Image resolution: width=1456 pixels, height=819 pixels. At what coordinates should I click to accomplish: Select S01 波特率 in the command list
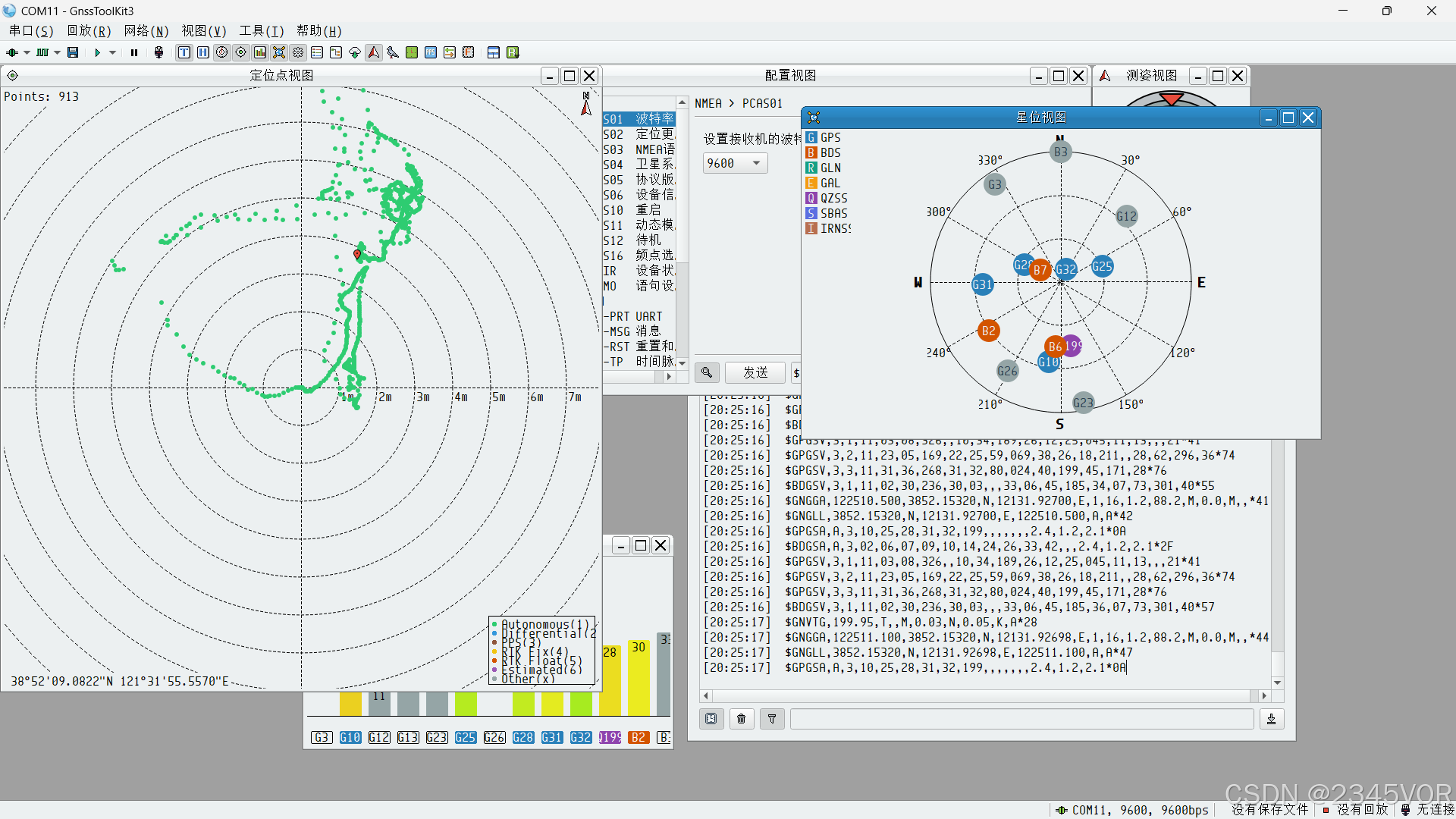(639, 119)
